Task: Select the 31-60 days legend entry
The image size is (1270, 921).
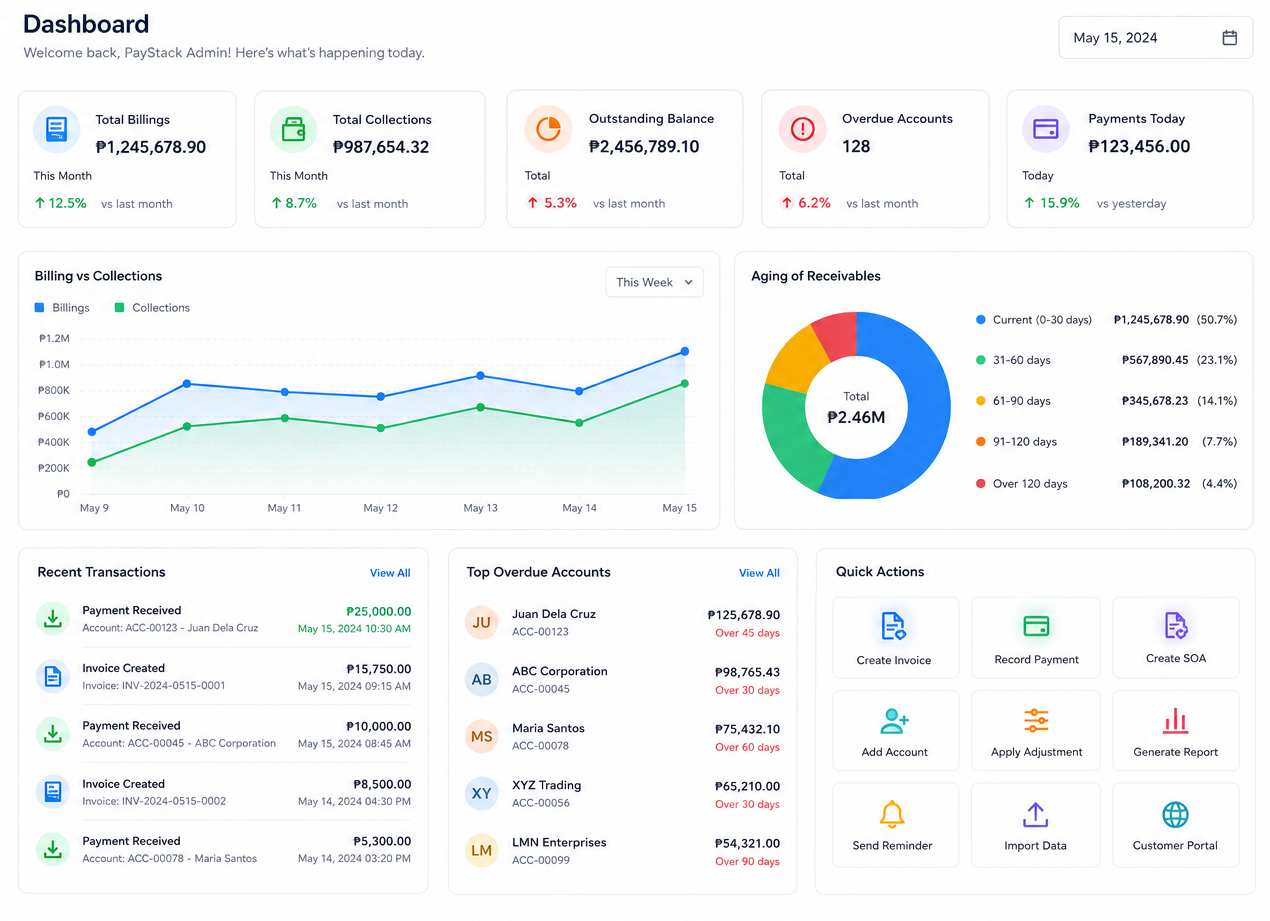Action: (1106, 360)
